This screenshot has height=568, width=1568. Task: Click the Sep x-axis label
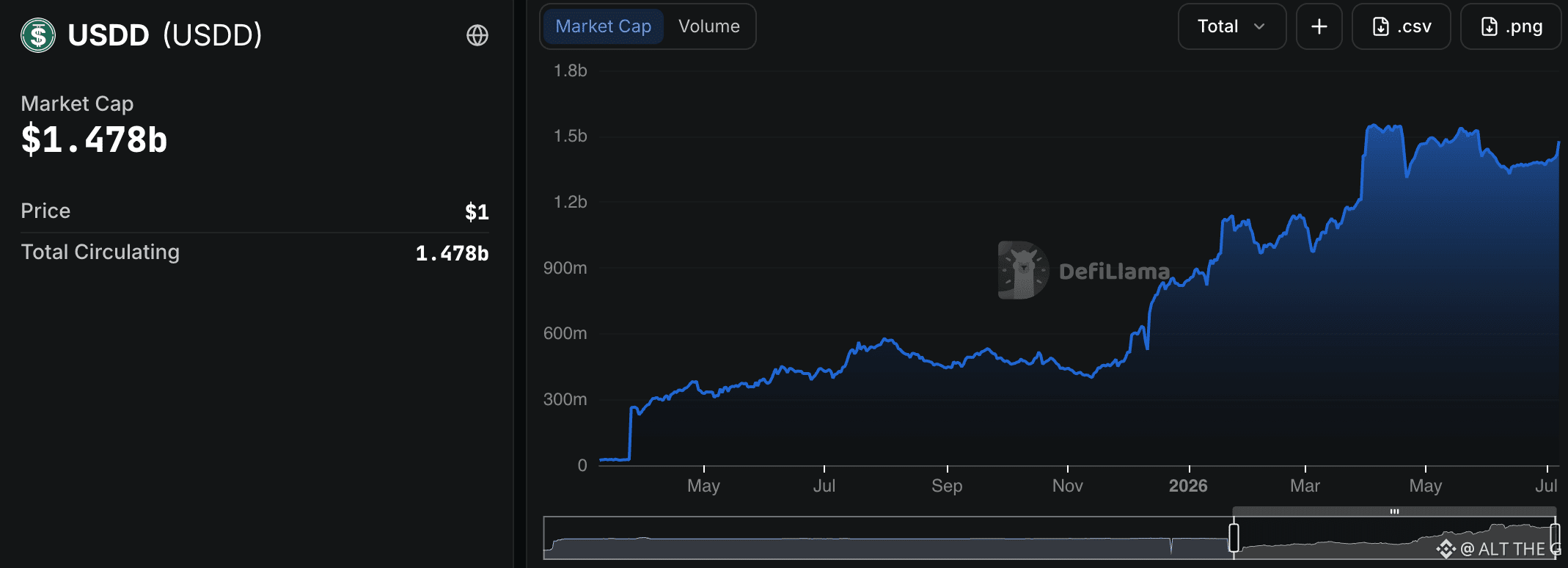pos(947,486)
